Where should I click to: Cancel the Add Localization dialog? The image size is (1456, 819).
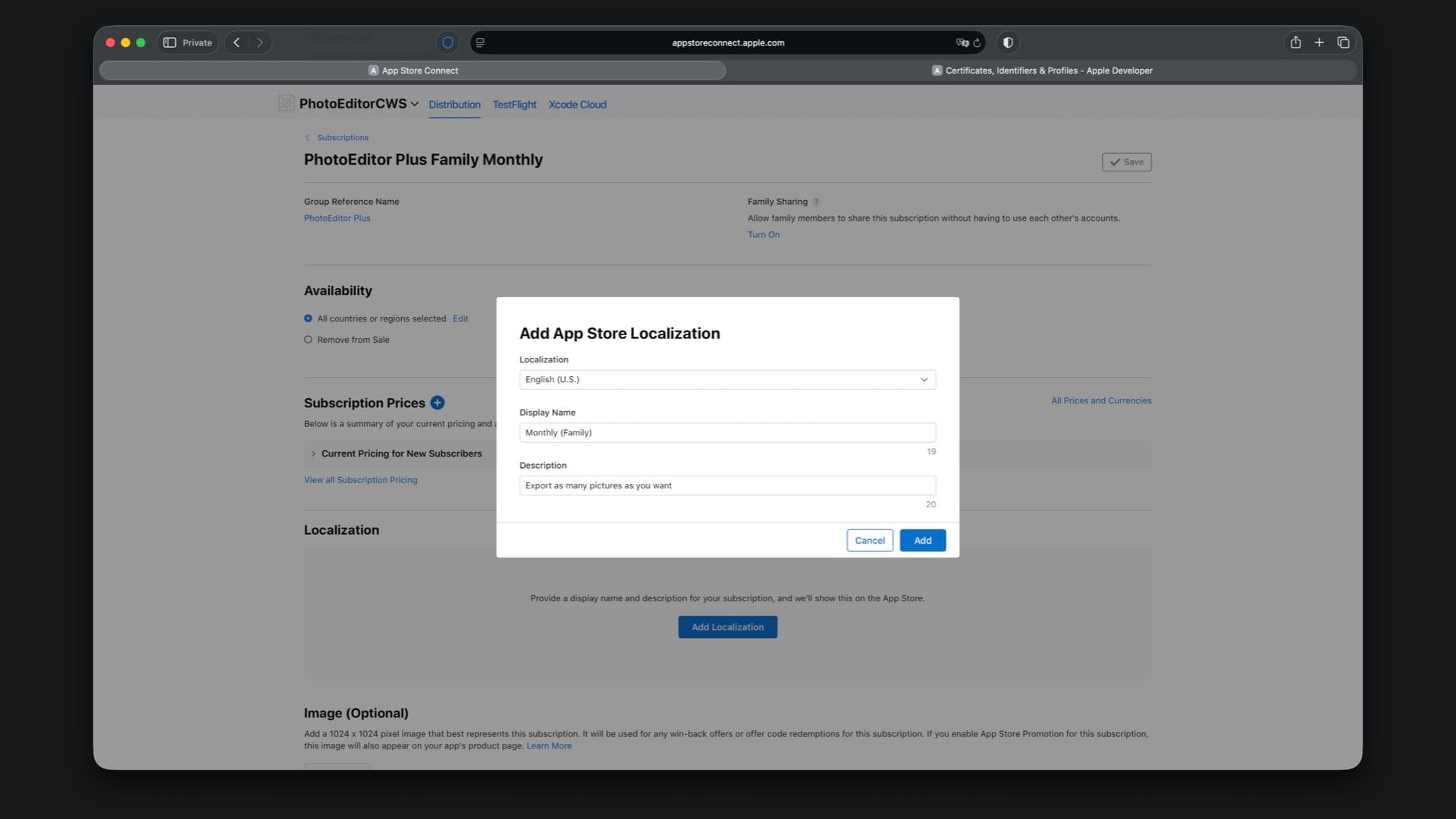[x=869, y=540]
